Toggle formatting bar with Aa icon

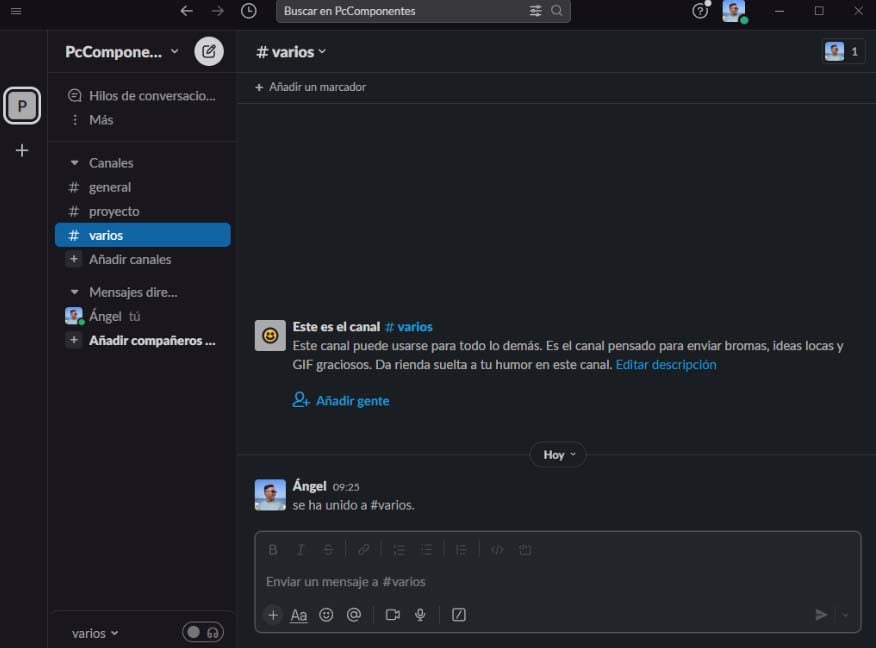(x=299, y=615)
